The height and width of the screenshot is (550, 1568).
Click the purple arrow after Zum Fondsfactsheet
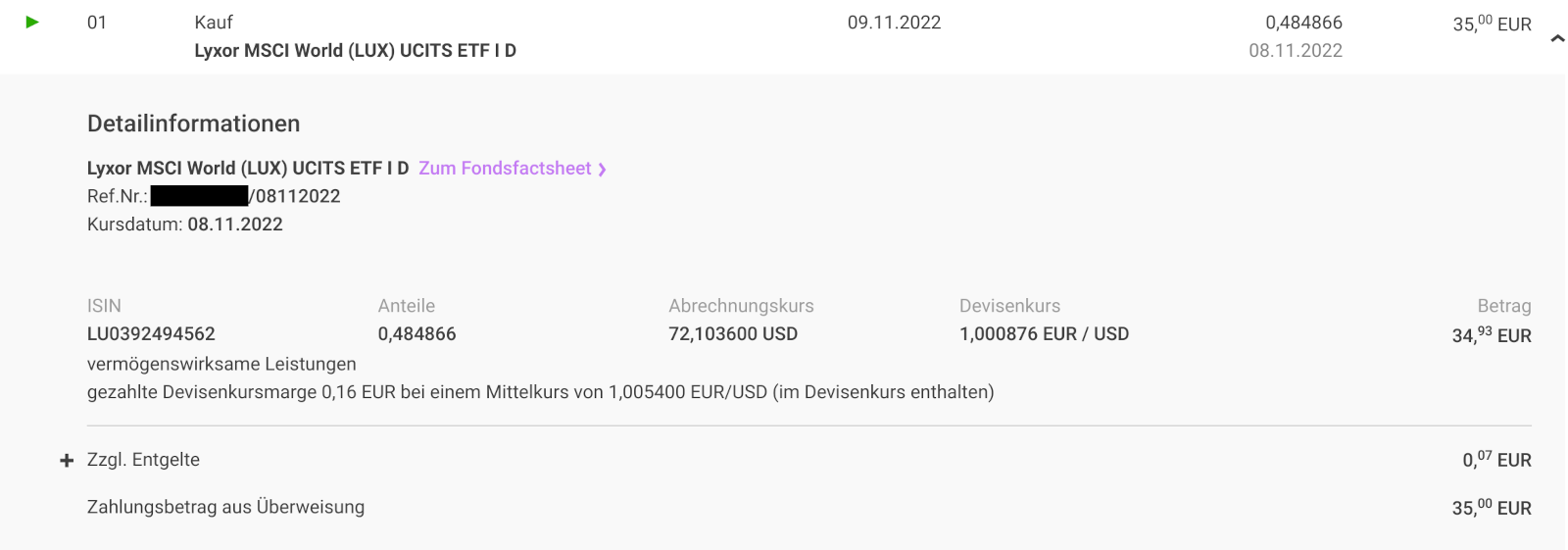point(602,170)
